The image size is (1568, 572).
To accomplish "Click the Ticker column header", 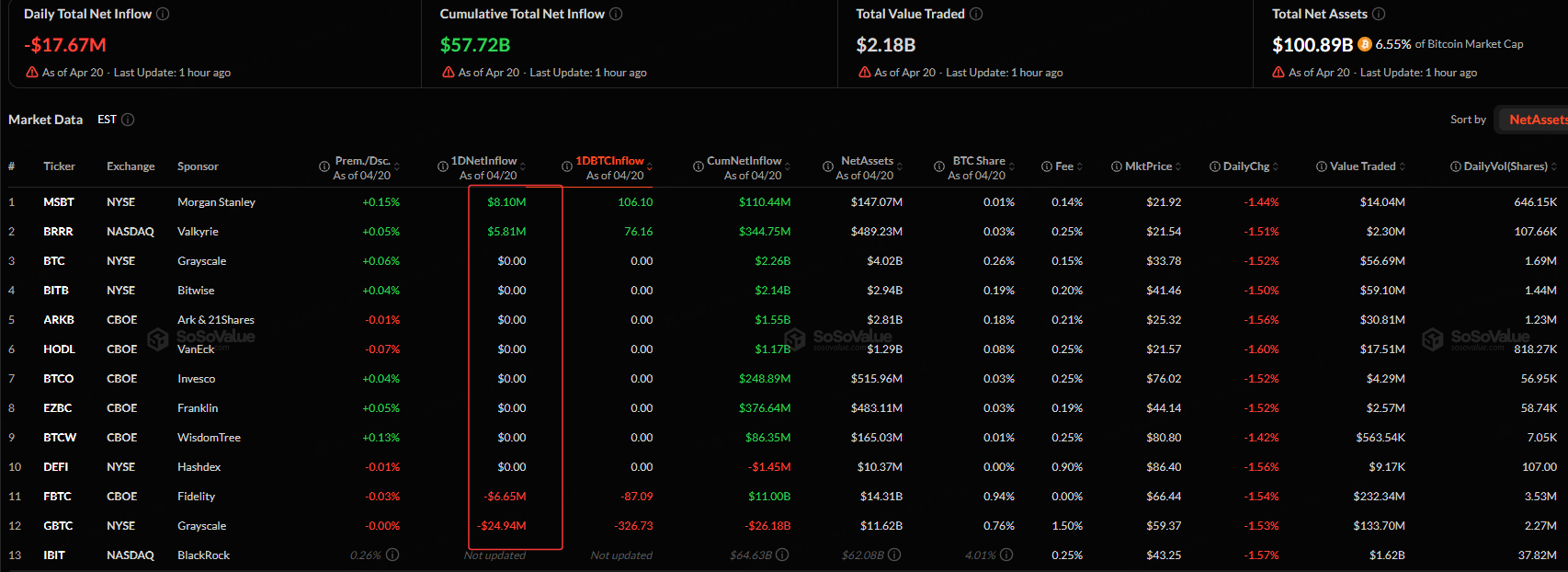I will pyautogui.click(x=59, y=166).
